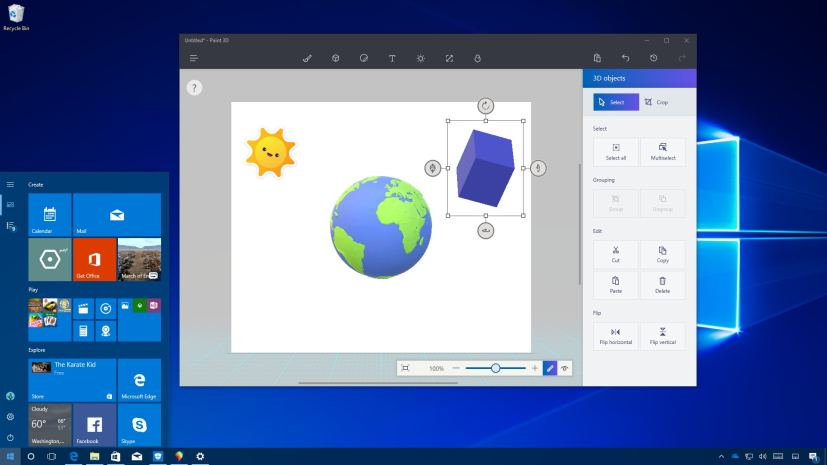The height and width of the screenshot is (465, 827).
Task: Open the Groove Music disc tile
Action: tap(105, 308)
